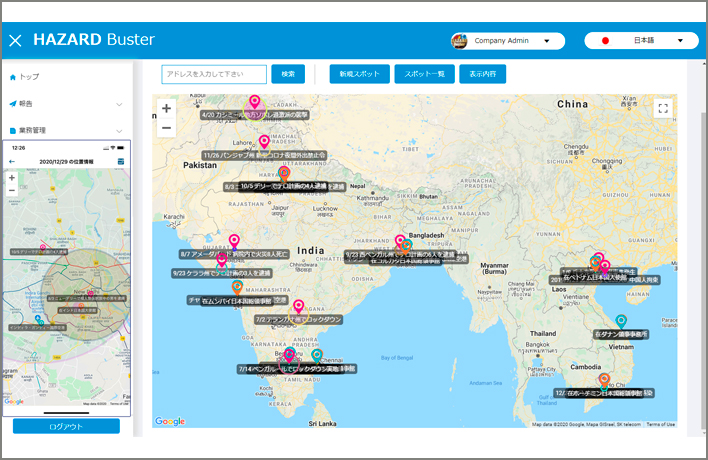
Task: Select the pink marker above 8/7 アーメダバード label
Action: [x=234, y=241]
